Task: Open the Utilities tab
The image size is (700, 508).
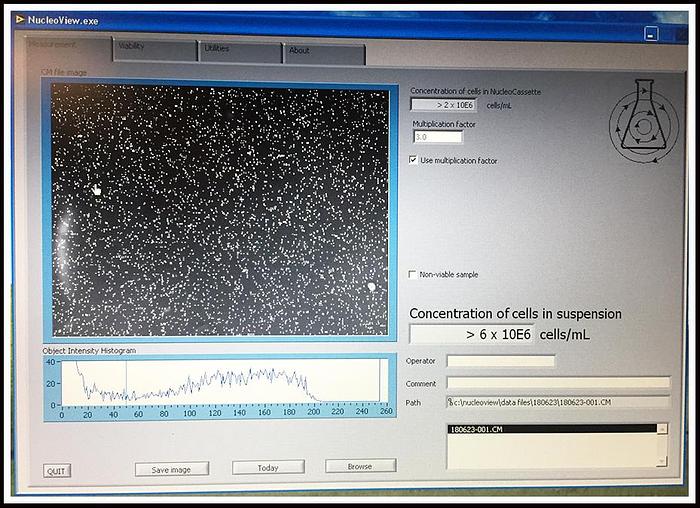Action: 239,50
